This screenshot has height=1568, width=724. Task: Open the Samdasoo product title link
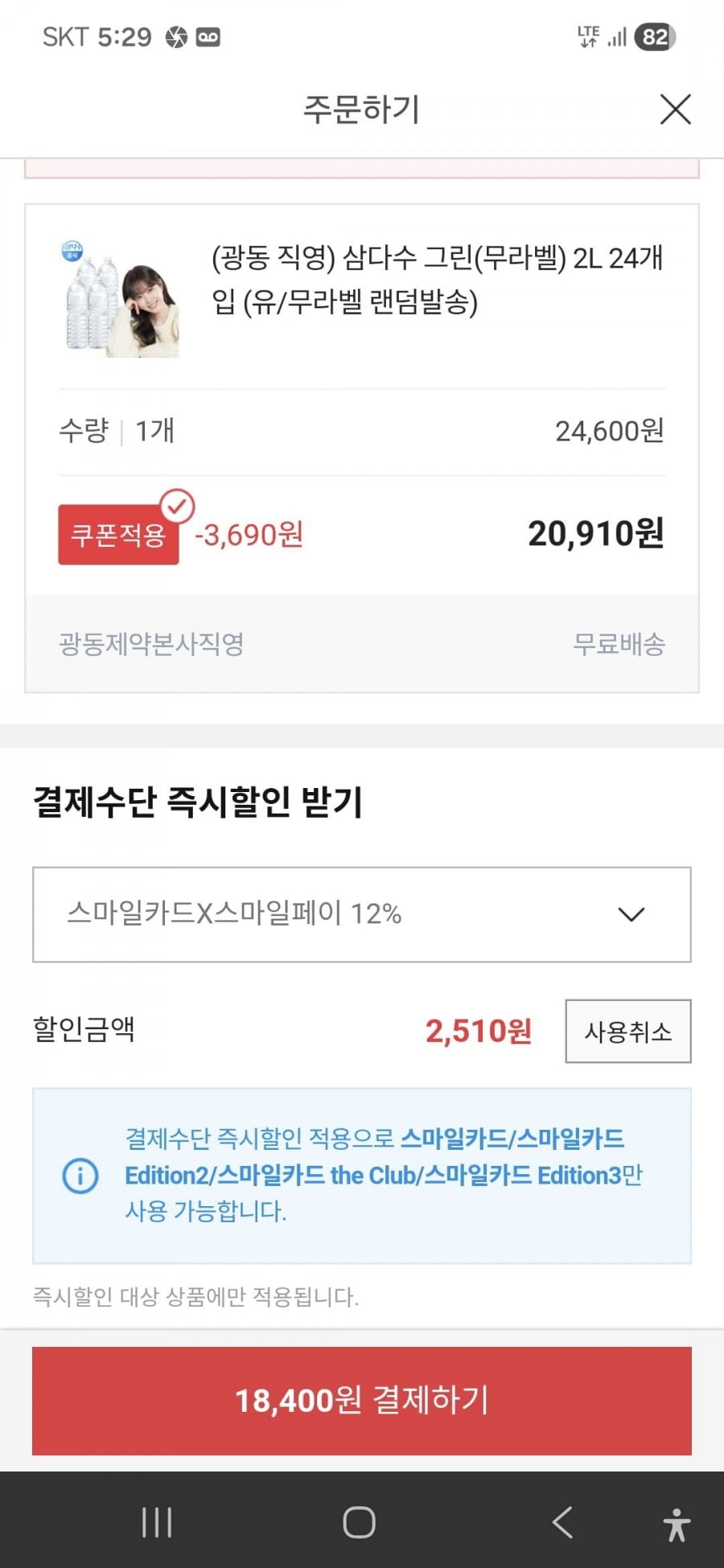437,280
